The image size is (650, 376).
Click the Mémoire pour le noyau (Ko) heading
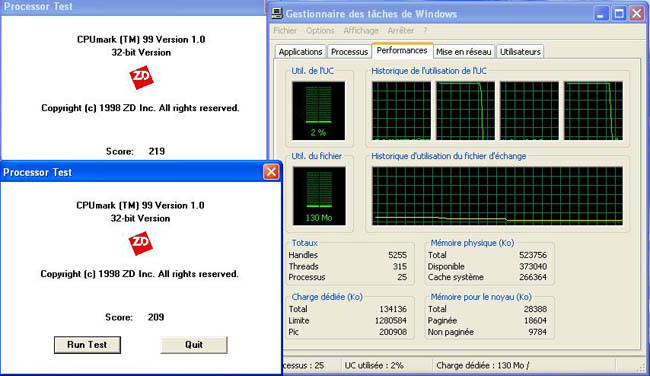[x=481, y=297]
